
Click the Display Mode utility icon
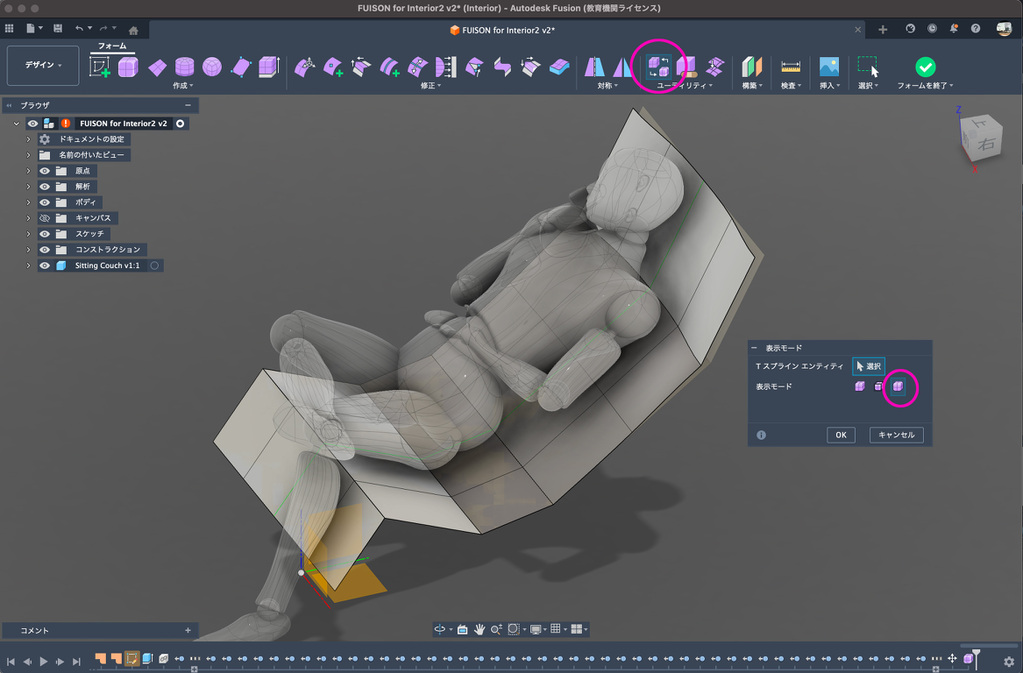pos(658,67)
